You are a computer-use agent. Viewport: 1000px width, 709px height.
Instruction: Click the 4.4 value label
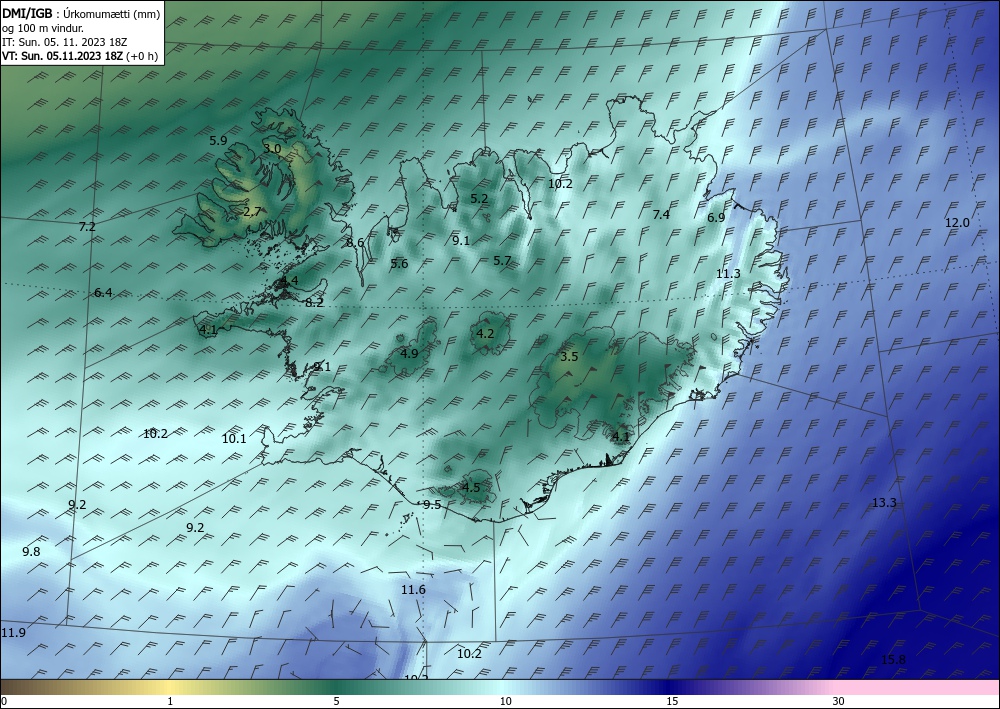coord(289,281)
